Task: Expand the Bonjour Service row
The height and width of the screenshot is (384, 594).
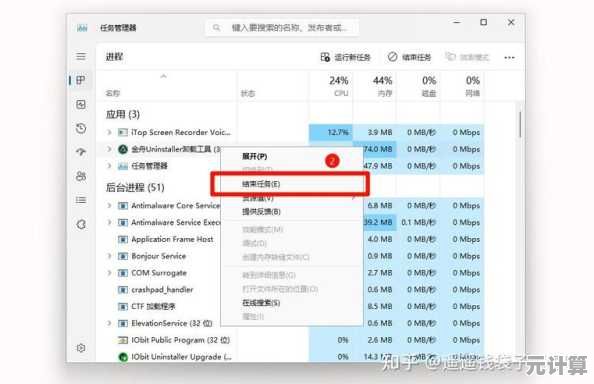Action: 109,256
